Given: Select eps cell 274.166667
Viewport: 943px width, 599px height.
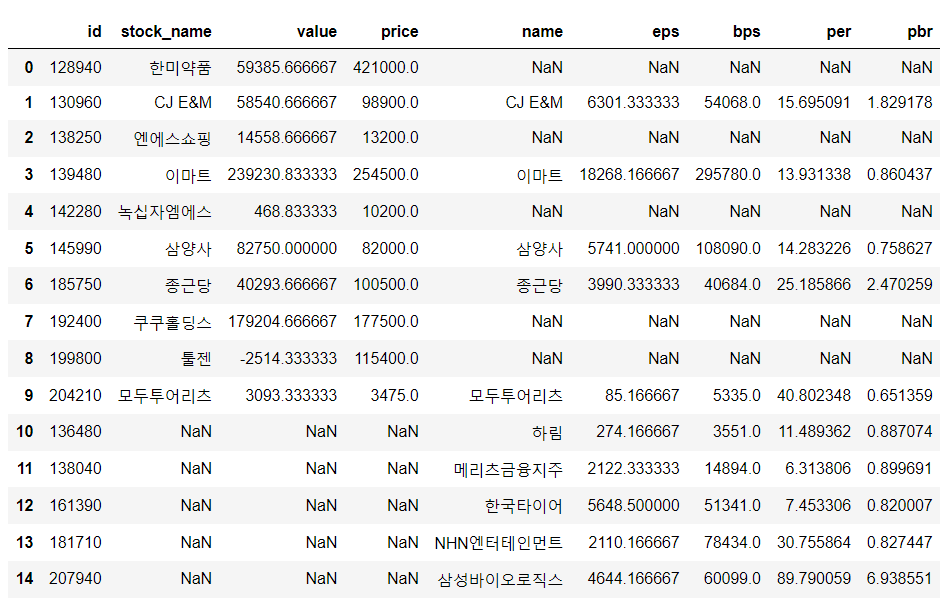Looking at the screenshot, I should [637, 432].
